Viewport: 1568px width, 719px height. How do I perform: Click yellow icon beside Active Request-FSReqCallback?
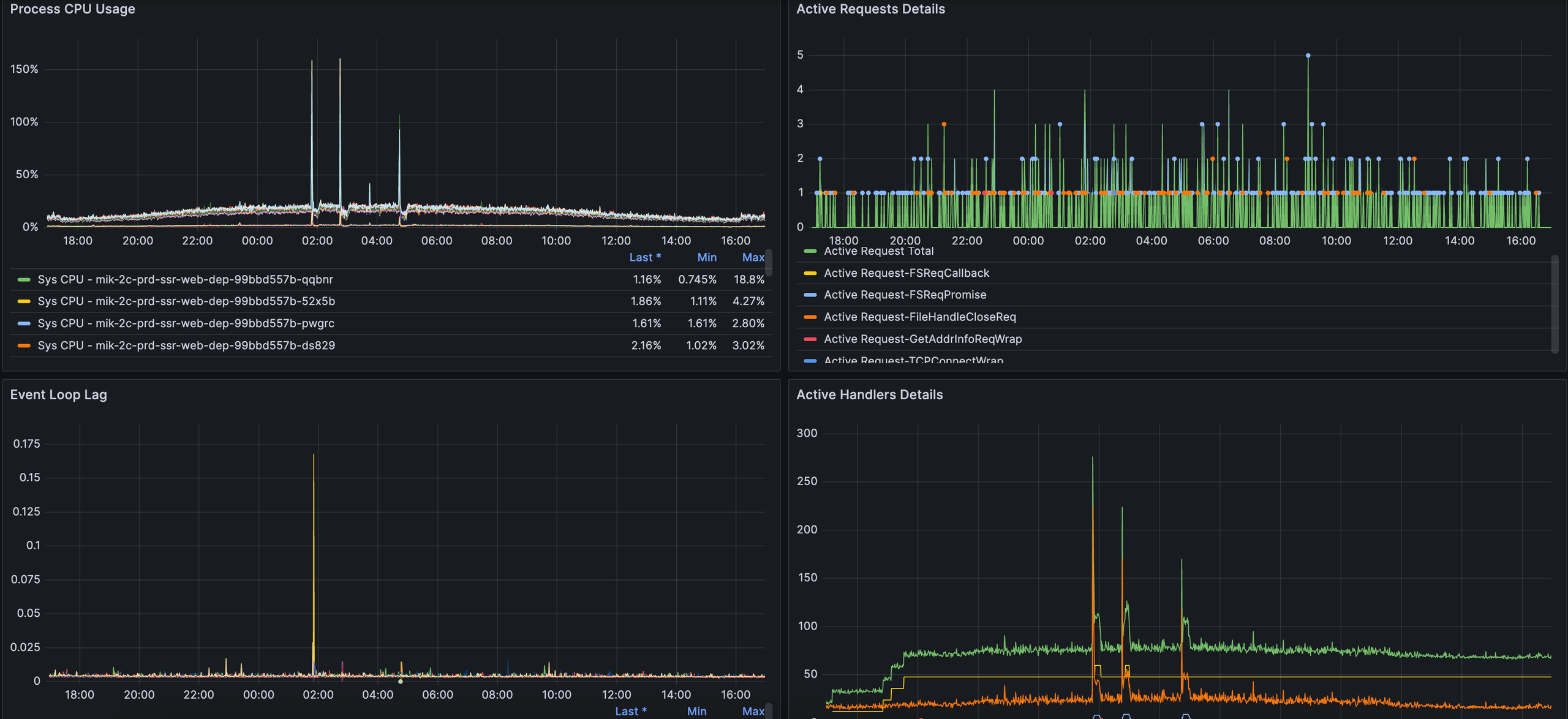[x=810, y=273]
